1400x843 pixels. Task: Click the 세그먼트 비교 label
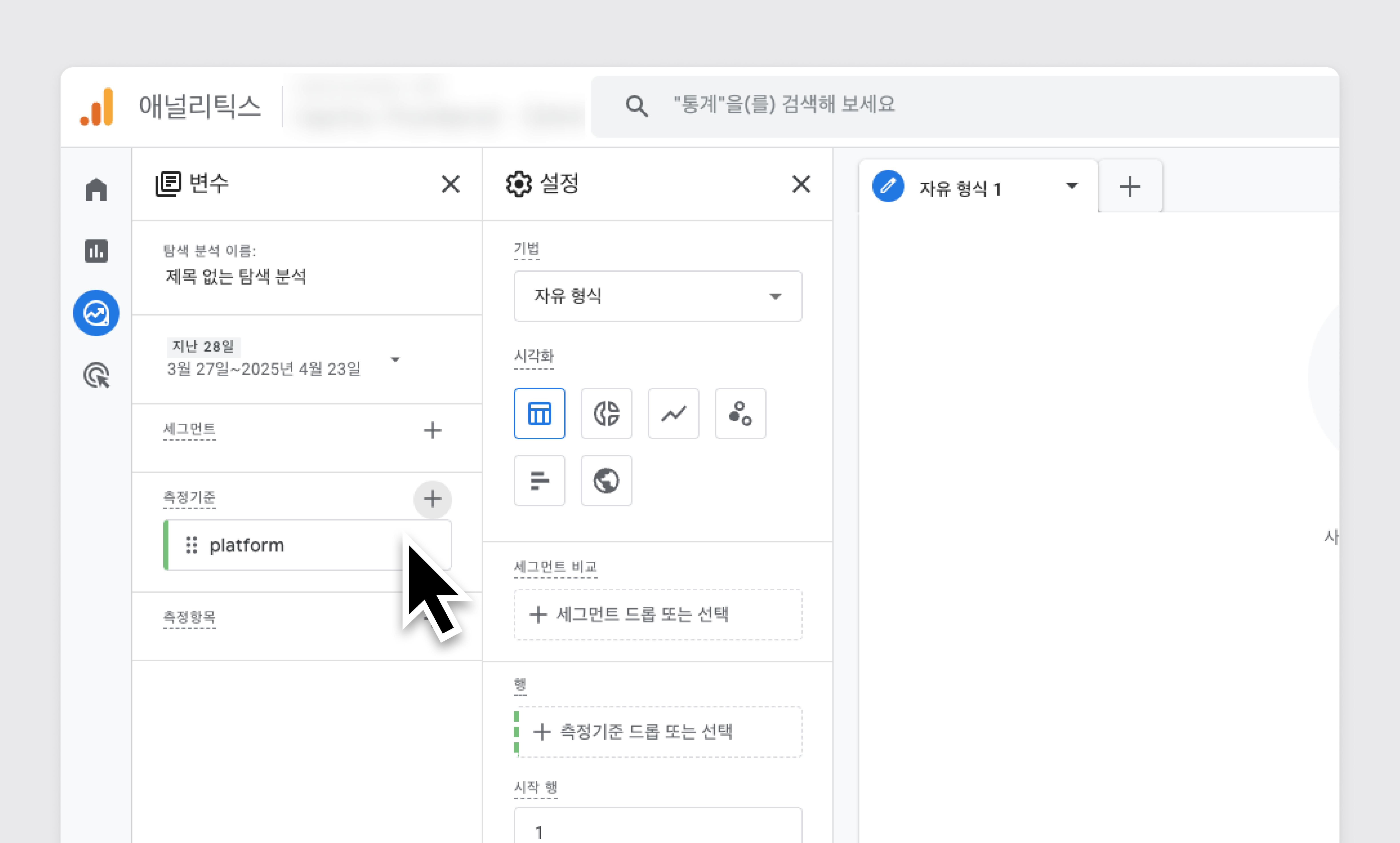(555, 566)
